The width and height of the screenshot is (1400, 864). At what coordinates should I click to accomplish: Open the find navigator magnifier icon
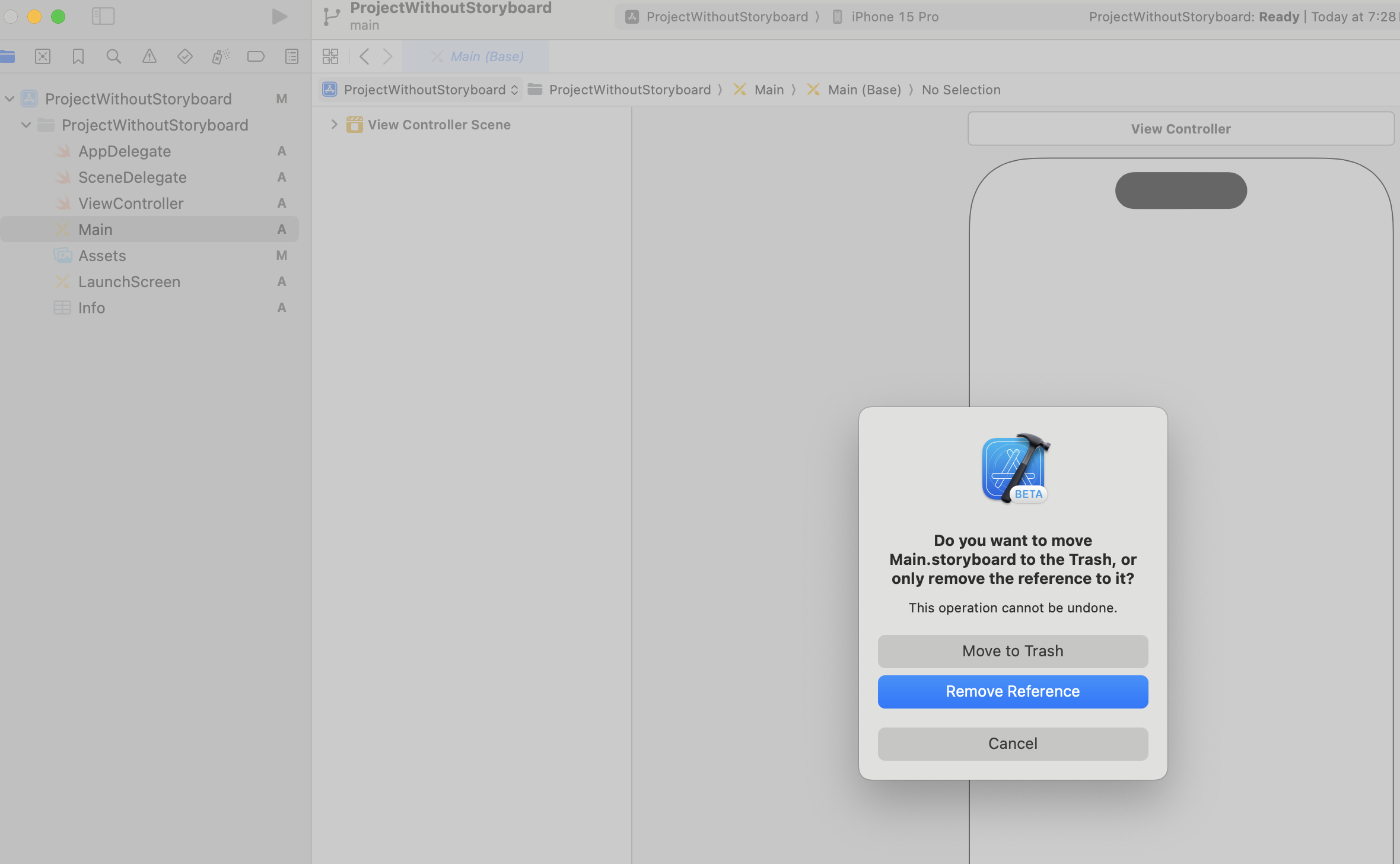pyautogui.click(x=113, y=56)
